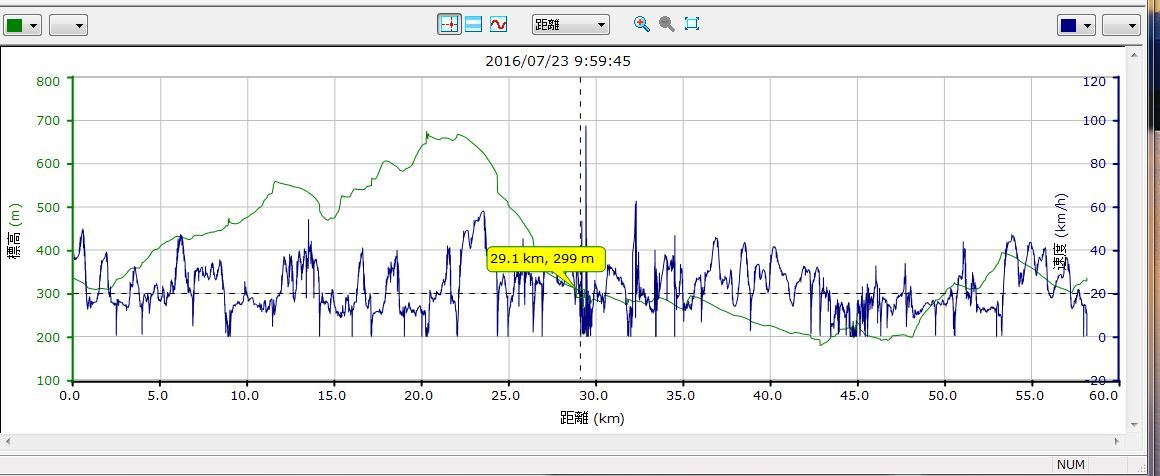Click the yellow 29.1 km, 299 m tooltip
Viewport: 1160px width, 476px height.
click(x=545, y=259)
